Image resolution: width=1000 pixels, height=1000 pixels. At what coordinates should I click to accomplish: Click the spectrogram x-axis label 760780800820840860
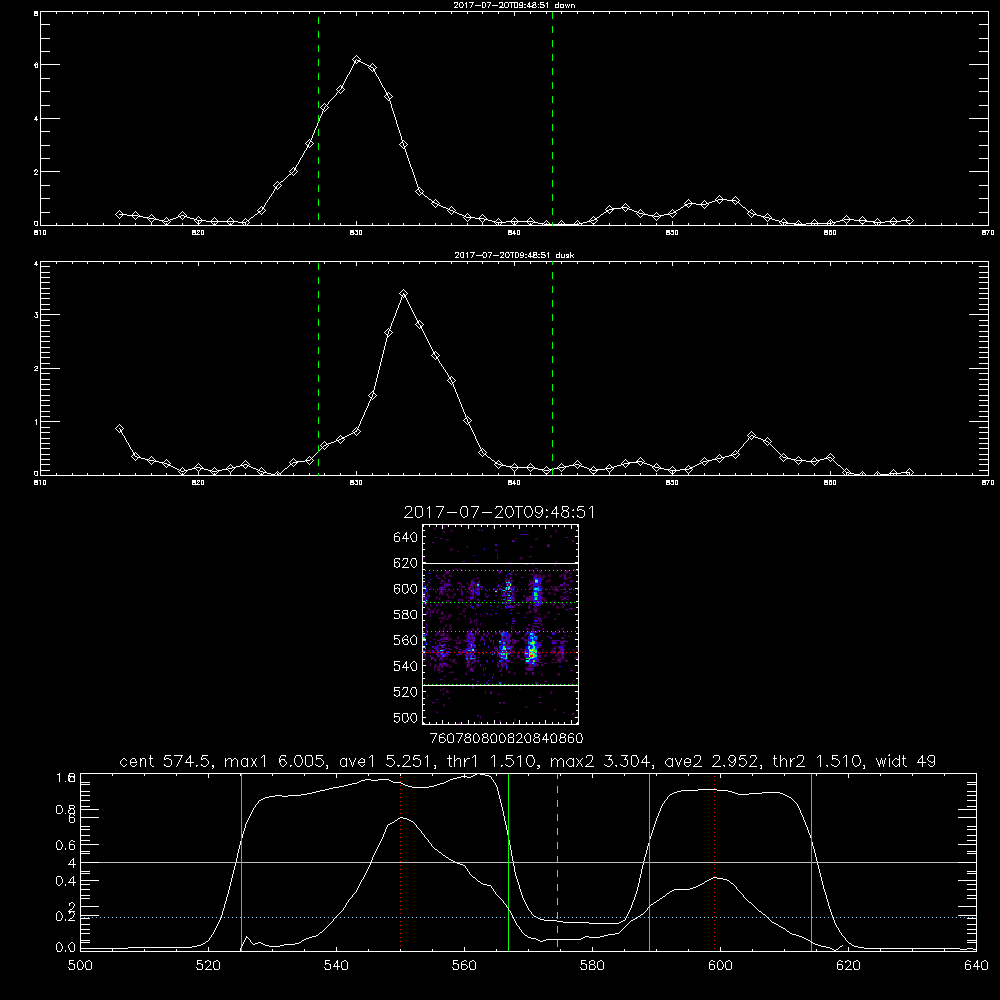506,738
